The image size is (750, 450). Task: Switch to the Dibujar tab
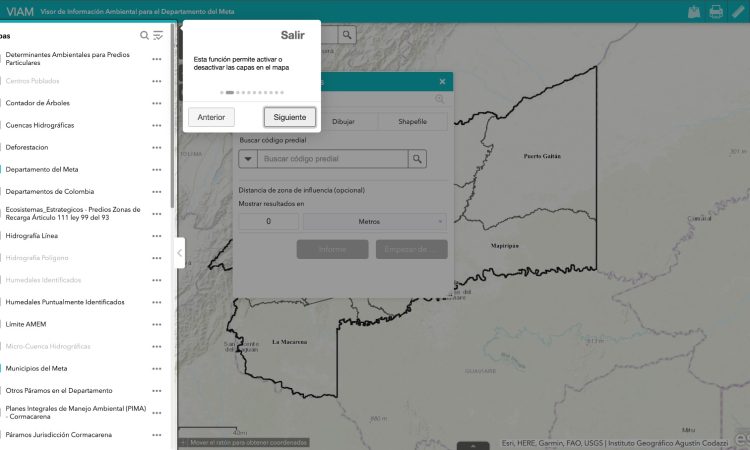(343, 121)
